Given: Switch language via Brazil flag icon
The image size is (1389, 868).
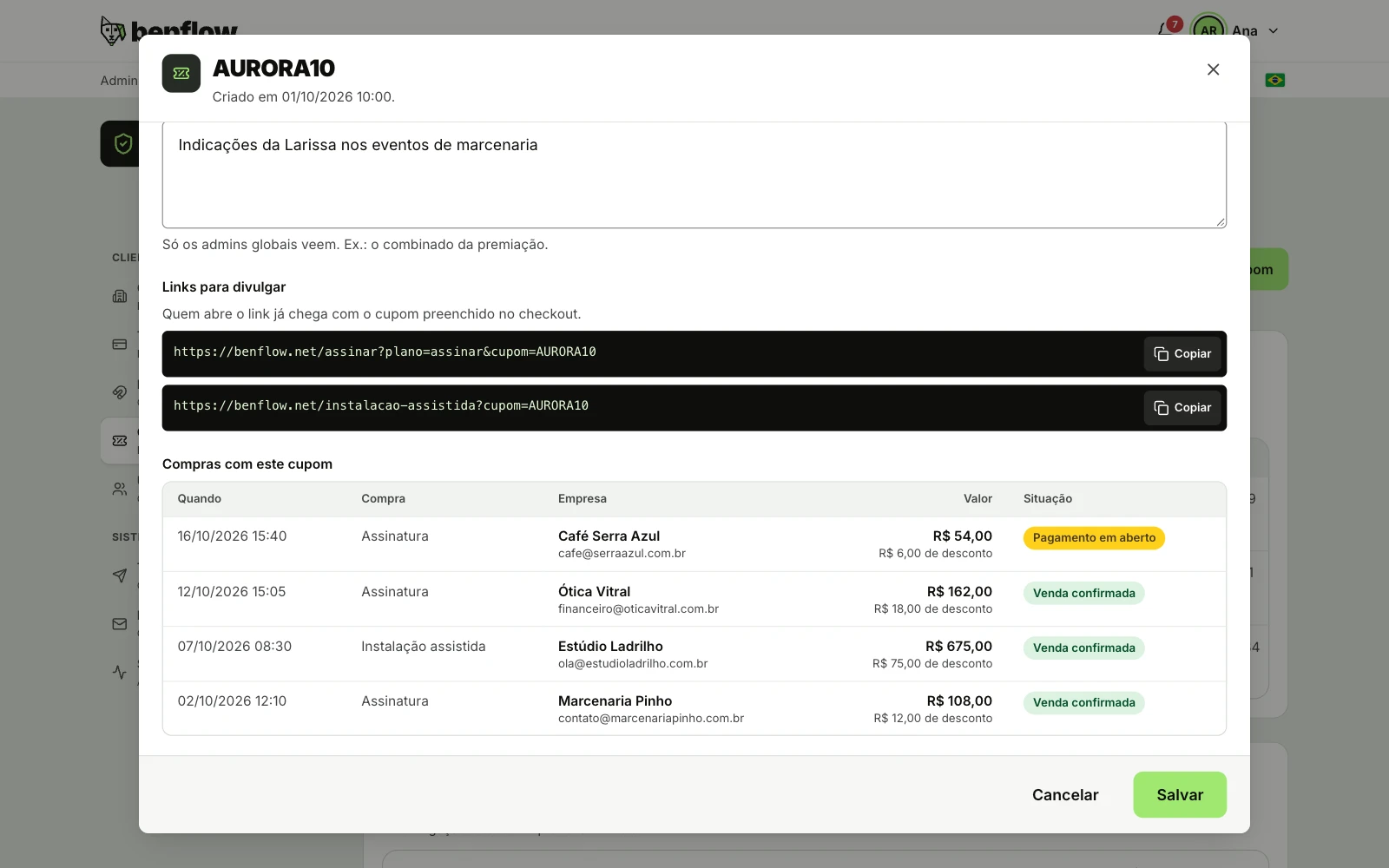Looking at the screenshot, I should 1274,81.
